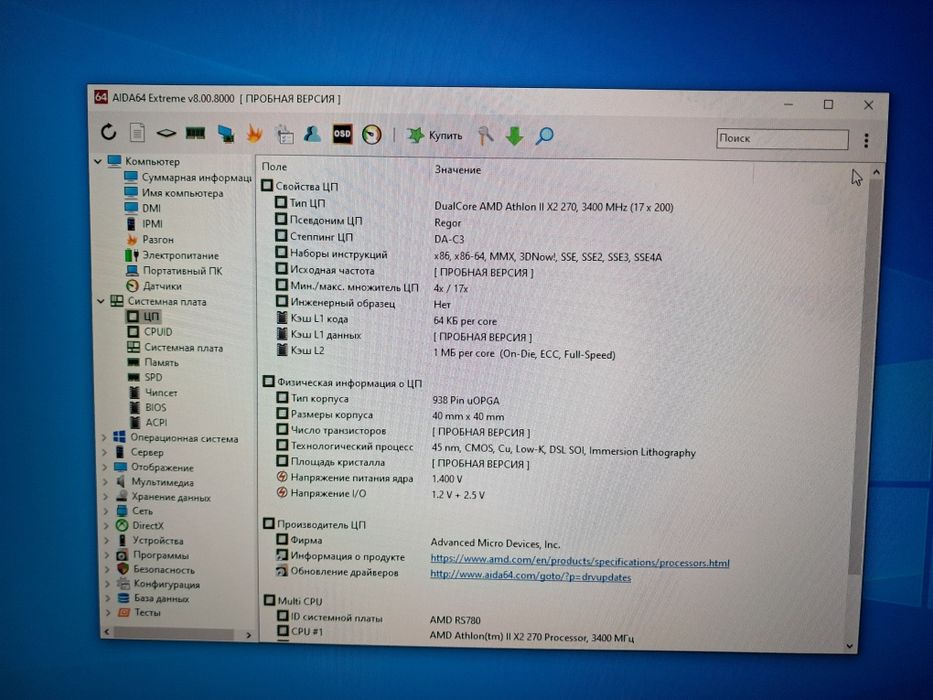Image resolution: width=933 pixels, height=700 pixels.
Task: Select Безопасность tree item
Action: (156, 569)
